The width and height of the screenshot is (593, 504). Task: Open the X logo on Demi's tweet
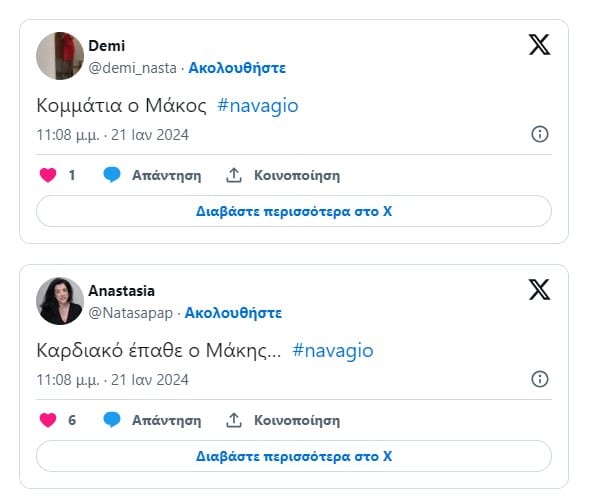click(539, 45)
